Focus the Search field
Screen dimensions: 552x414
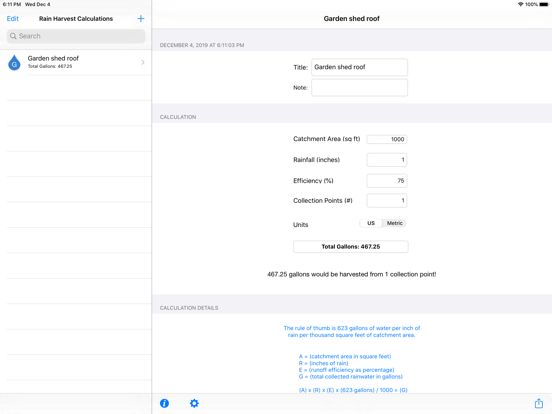(76, 36)
